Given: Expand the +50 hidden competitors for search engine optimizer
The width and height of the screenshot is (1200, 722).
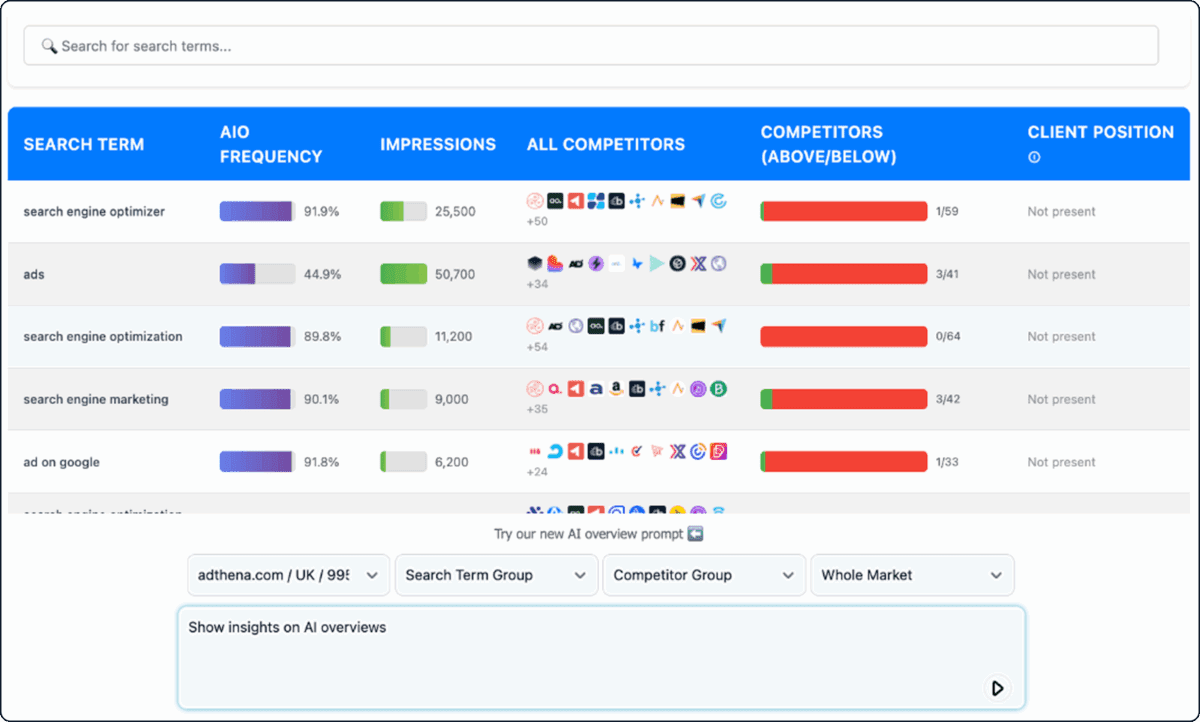Looking at the screenshot, I should tap(538, 221).
